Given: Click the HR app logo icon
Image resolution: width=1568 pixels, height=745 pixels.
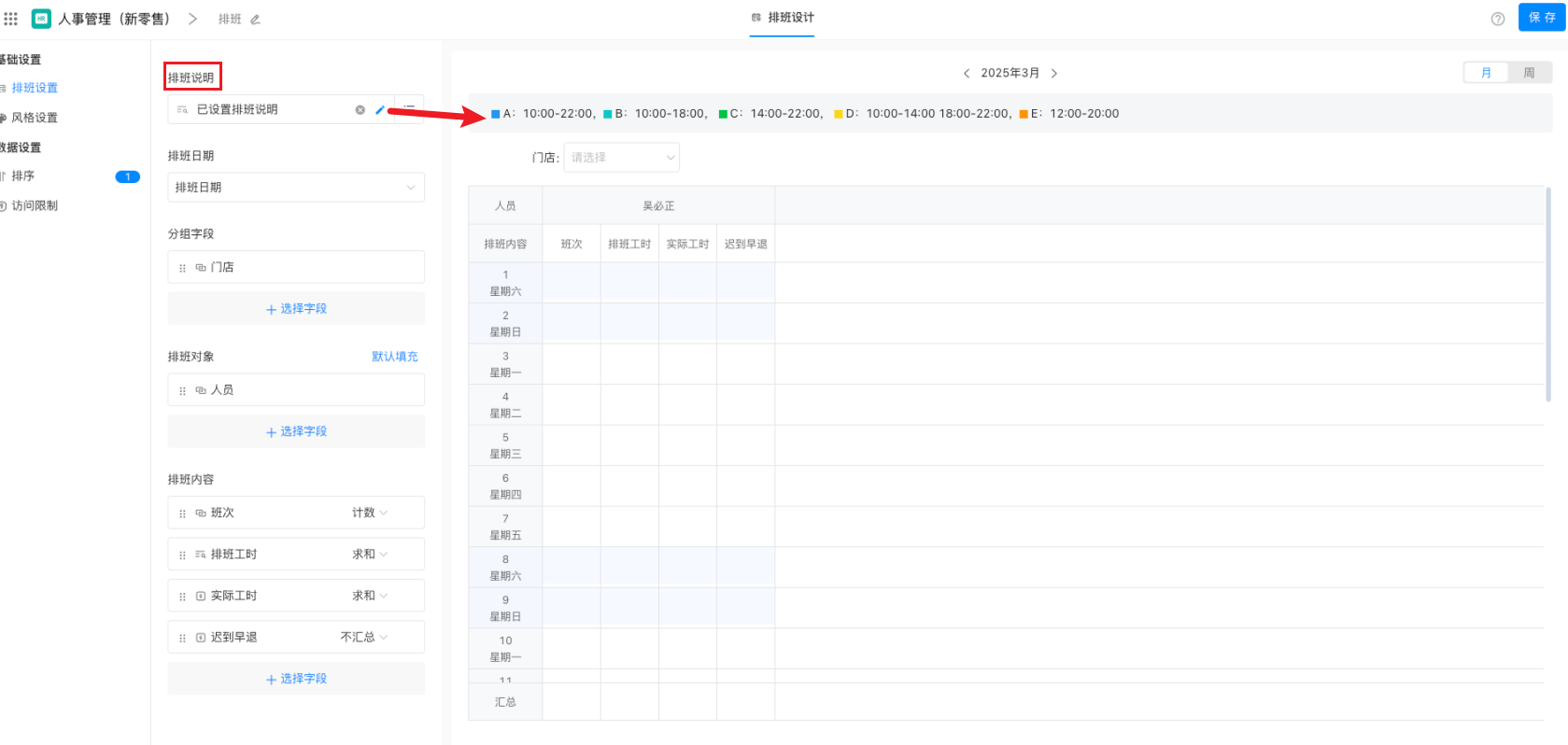Looking at the screenshot, I should (x=41, y=19).
